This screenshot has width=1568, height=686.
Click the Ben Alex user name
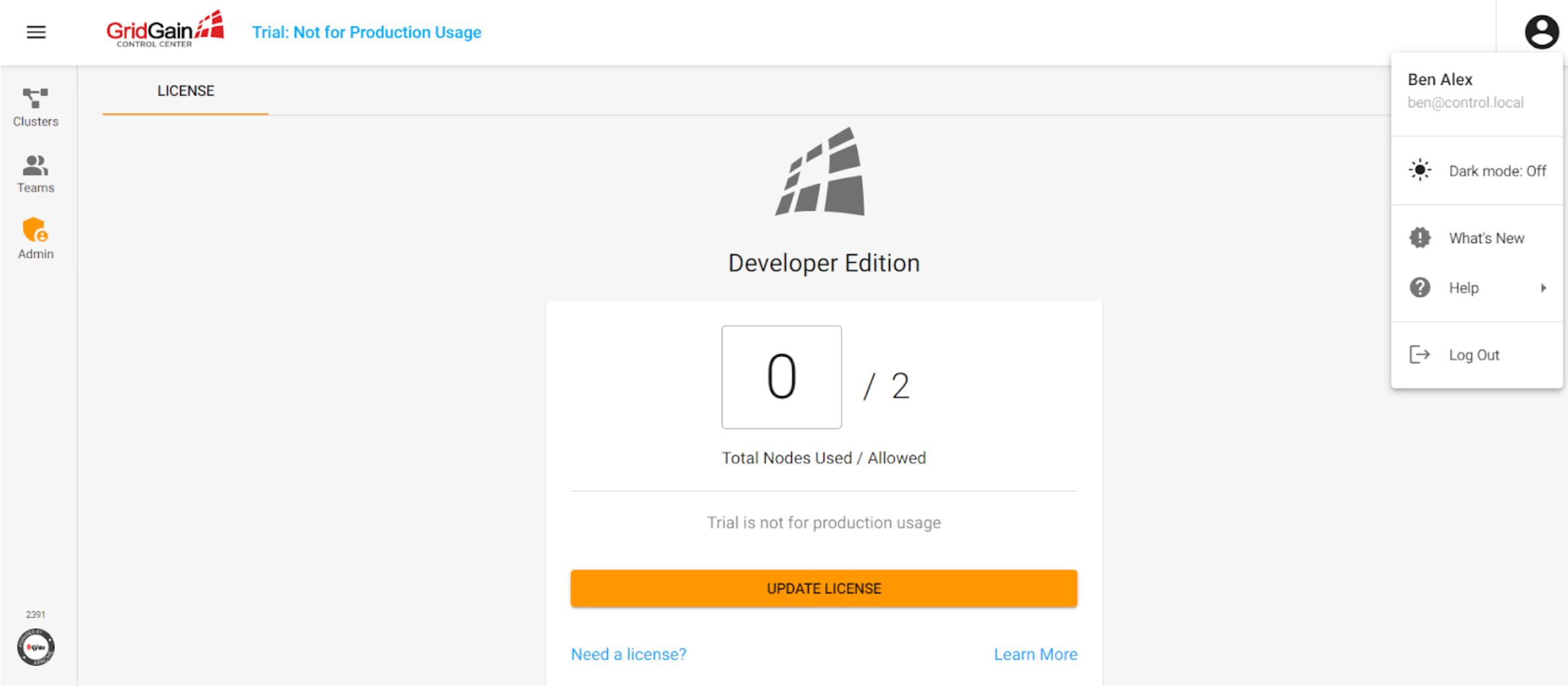(x=1440, y=79)
